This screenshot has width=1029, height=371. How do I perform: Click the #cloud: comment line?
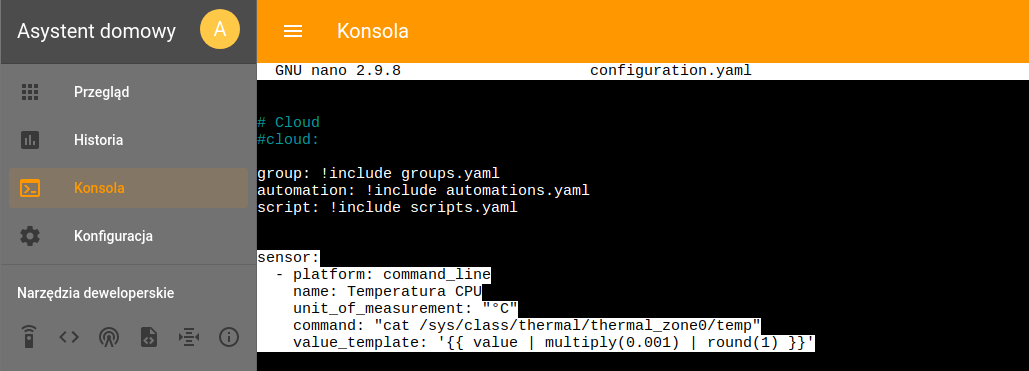288,139
